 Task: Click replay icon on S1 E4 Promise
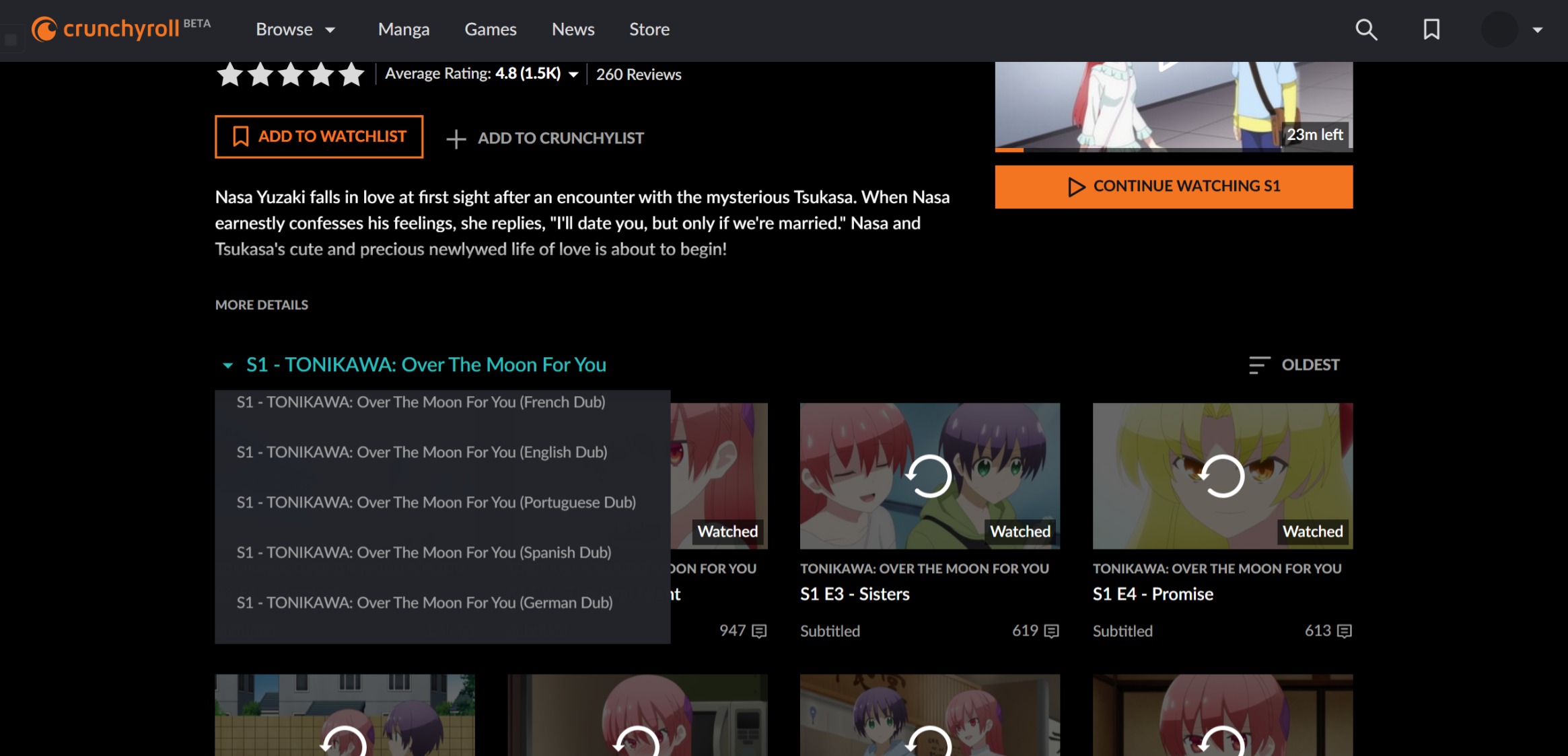click(1222, 476)
